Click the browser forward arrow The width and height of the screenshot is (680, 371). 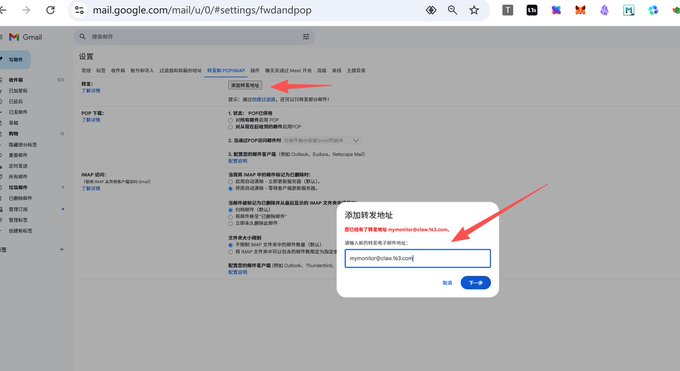[26, 10]
